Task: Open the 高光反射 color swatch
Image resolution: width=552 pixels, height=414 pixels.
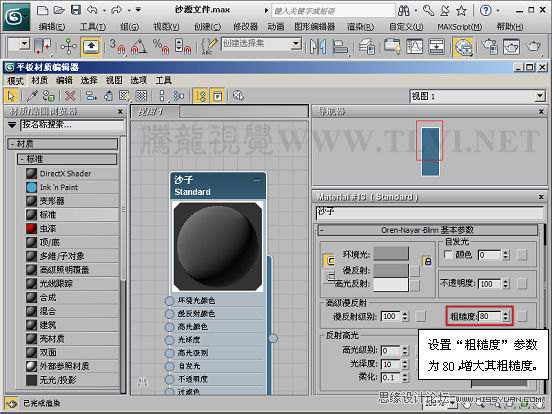Action: point(391,285)
